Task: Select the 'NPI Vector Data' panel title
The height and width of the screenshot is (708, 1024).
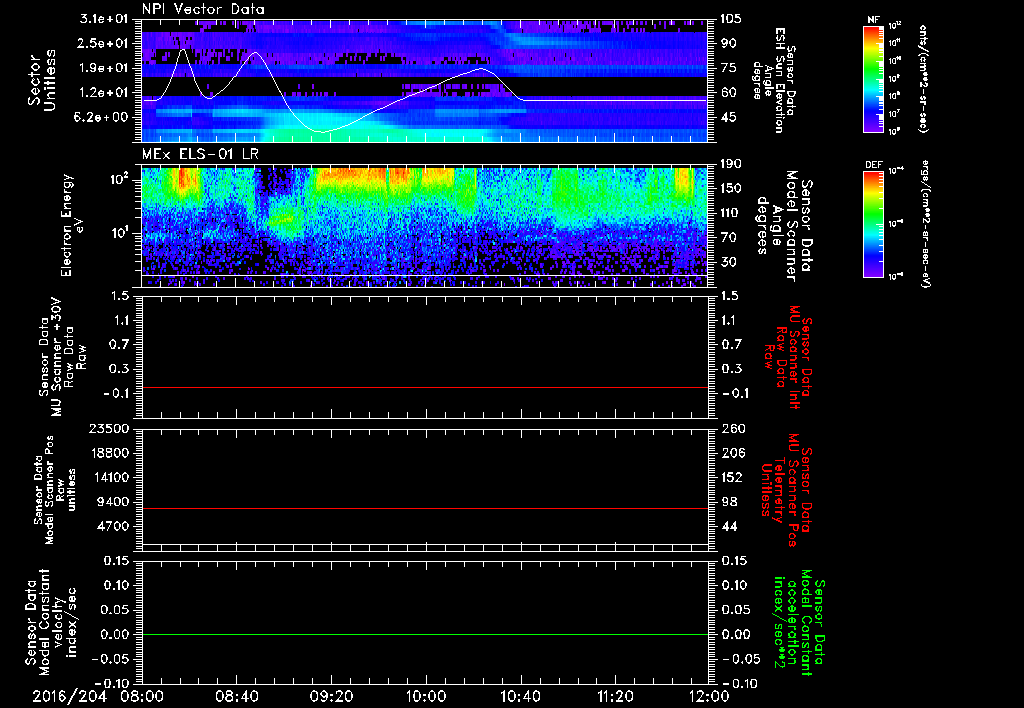Action: coord(203,9)
